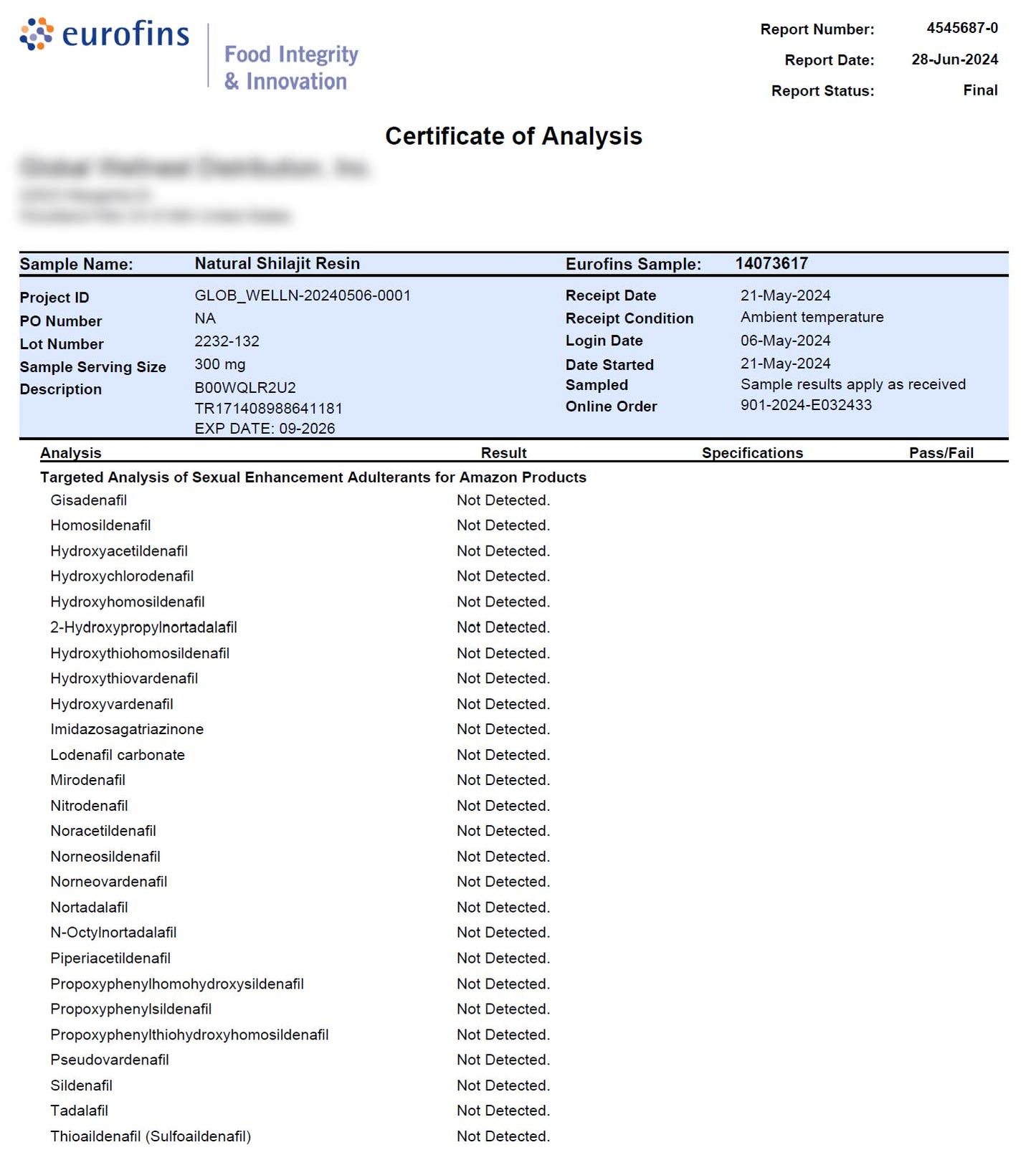The height and width of the screenshot is (1165, 1036).
Task: Click Hydroxychlorodenafil in the analysis list
Action: [122, 576]
